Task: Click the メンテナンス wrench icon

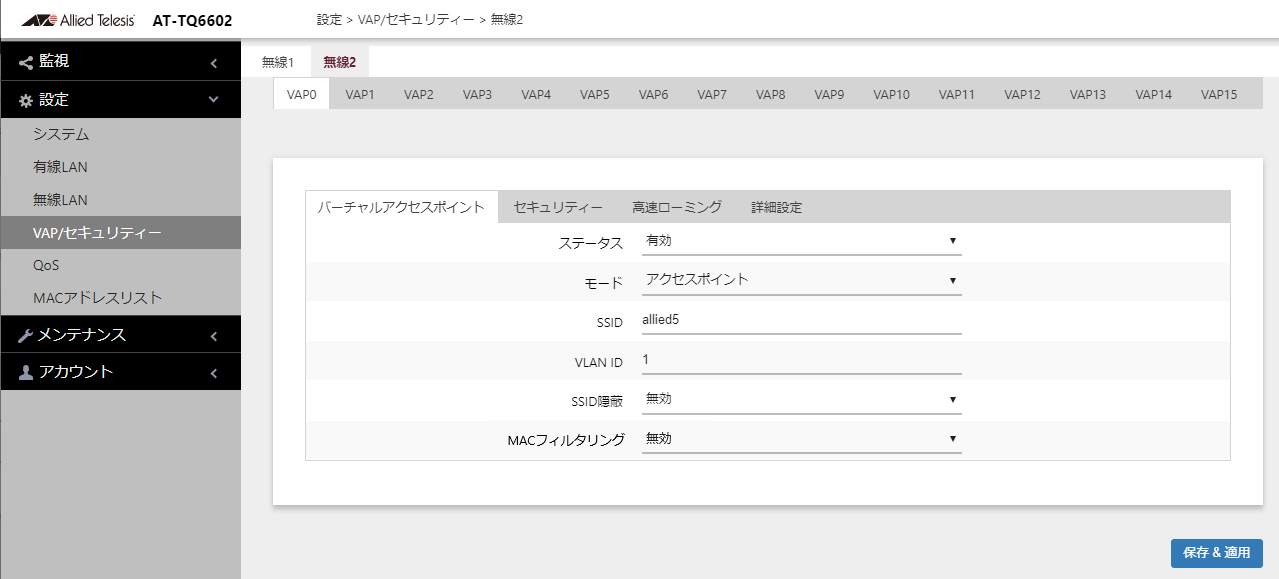Action: [26, 335]
